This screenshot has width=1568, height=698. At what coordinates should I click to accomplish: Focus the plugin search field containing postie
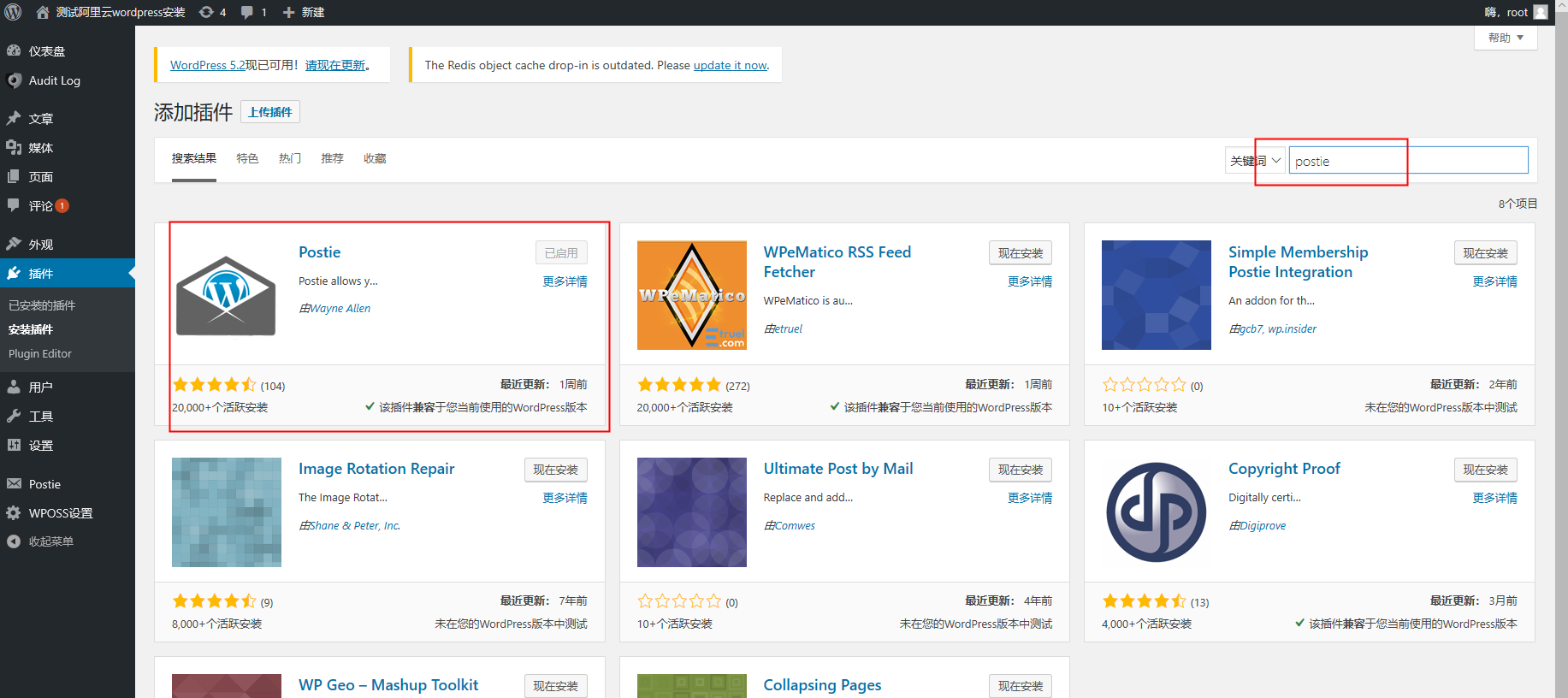[x=1408, y=161]
